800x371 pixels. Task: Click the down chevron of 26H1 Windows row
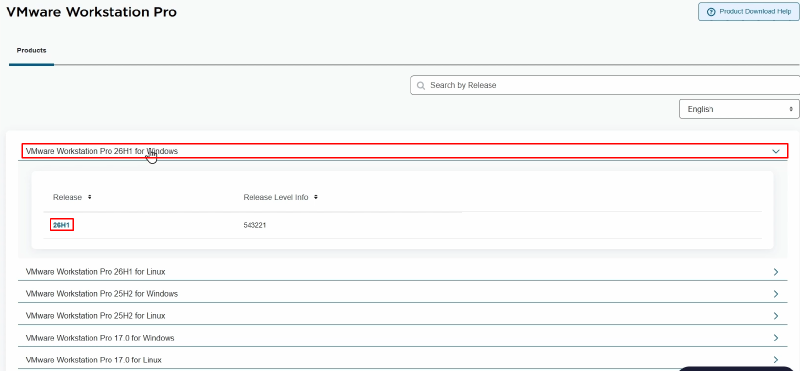point(776,152)
